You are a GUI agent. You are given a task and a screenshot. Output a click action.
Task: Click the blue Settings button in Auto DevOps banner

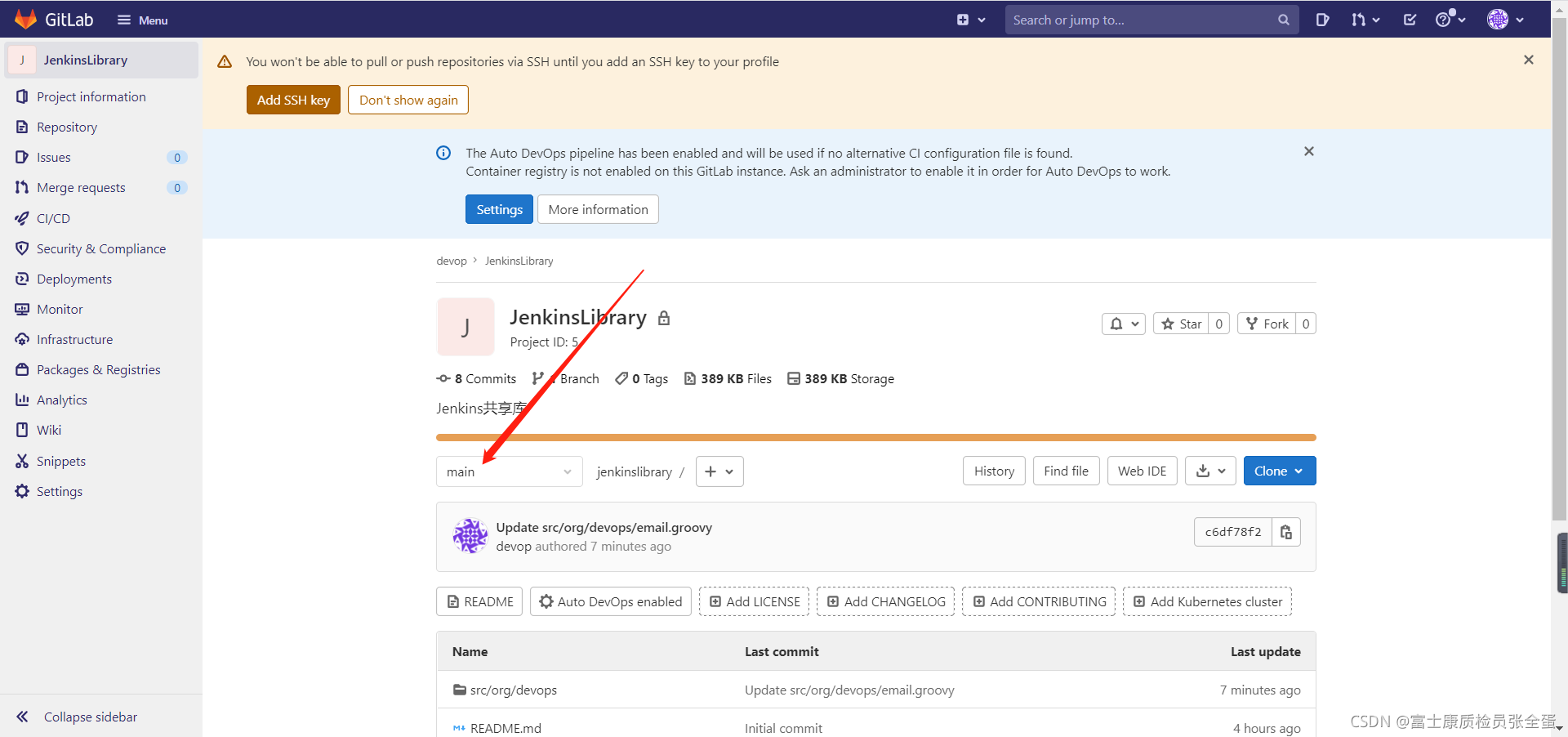coord(499,209)
